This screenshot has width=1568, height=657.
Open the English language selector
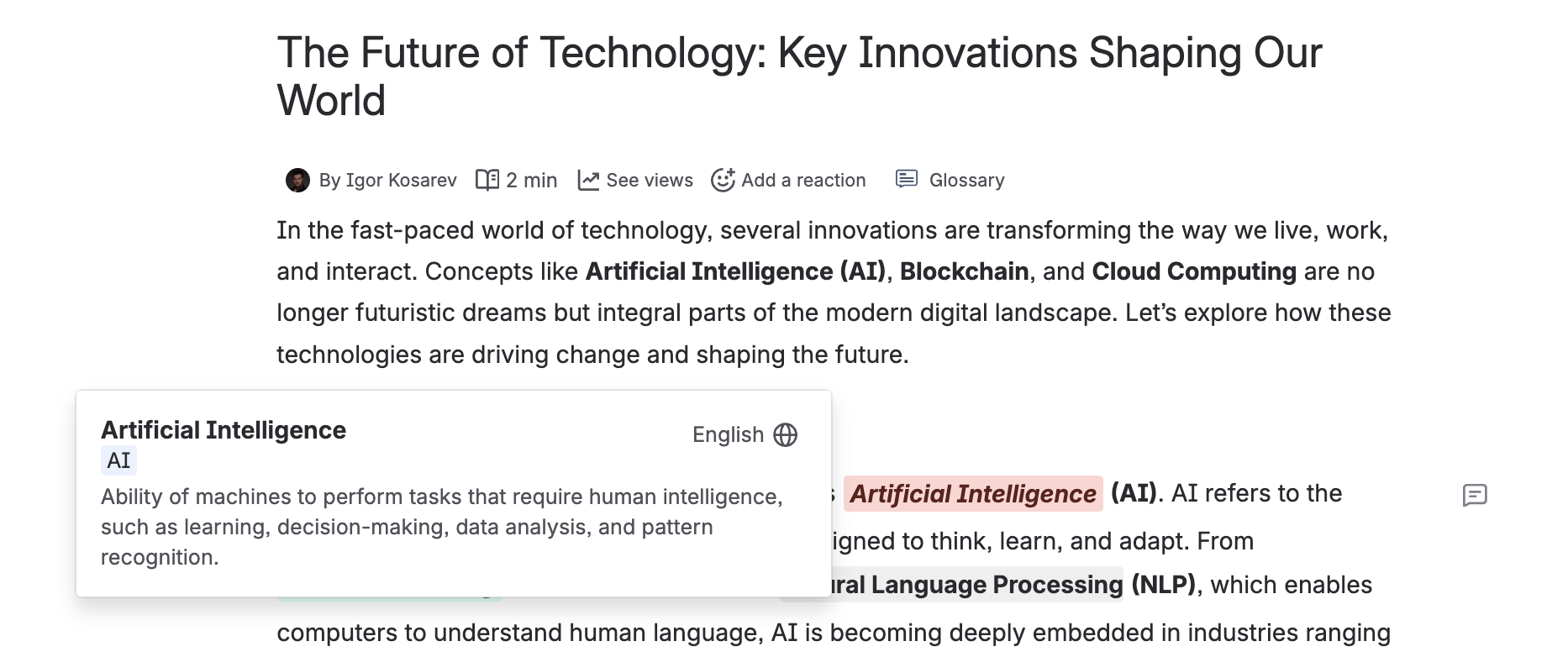coord(728,435)
